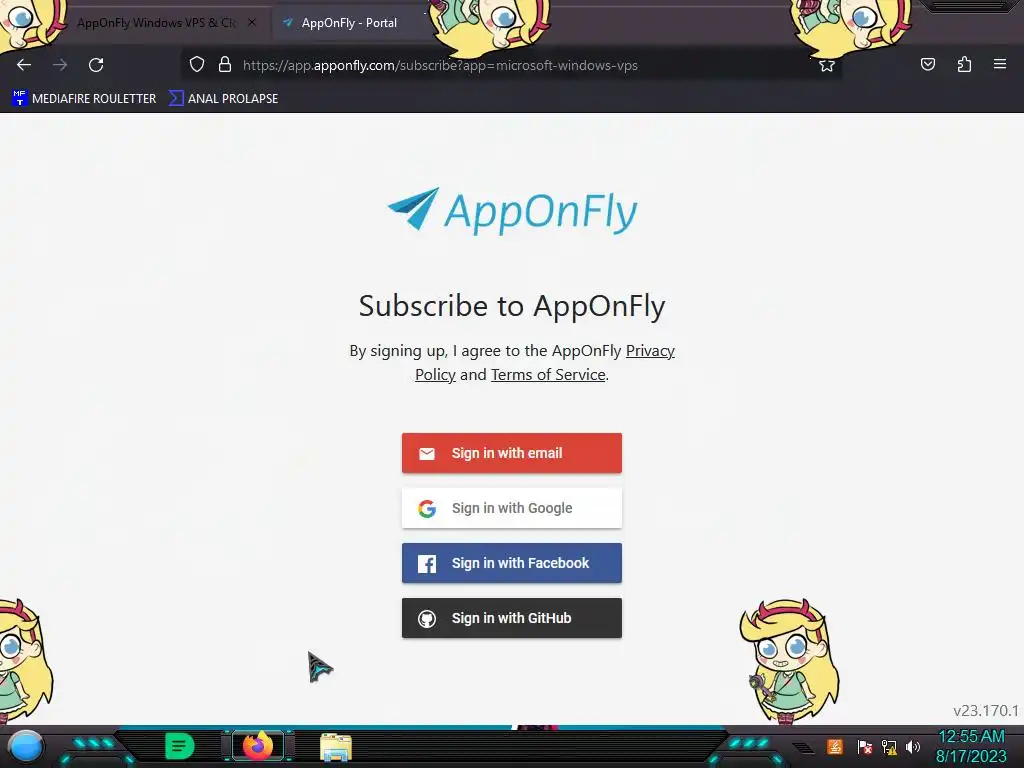Open the browser extensions puzzle icon
This screenshot has width=1024, height=768.
(964, 64)
